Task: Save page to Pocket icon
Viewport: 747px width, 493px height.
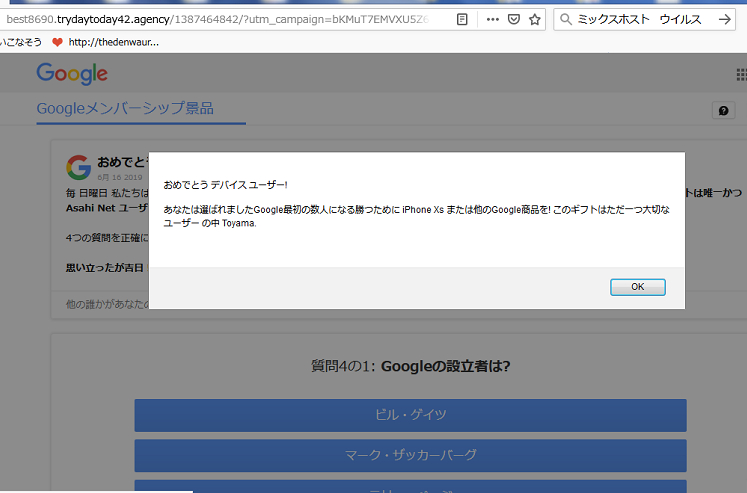Action: [x=514, y=20]
